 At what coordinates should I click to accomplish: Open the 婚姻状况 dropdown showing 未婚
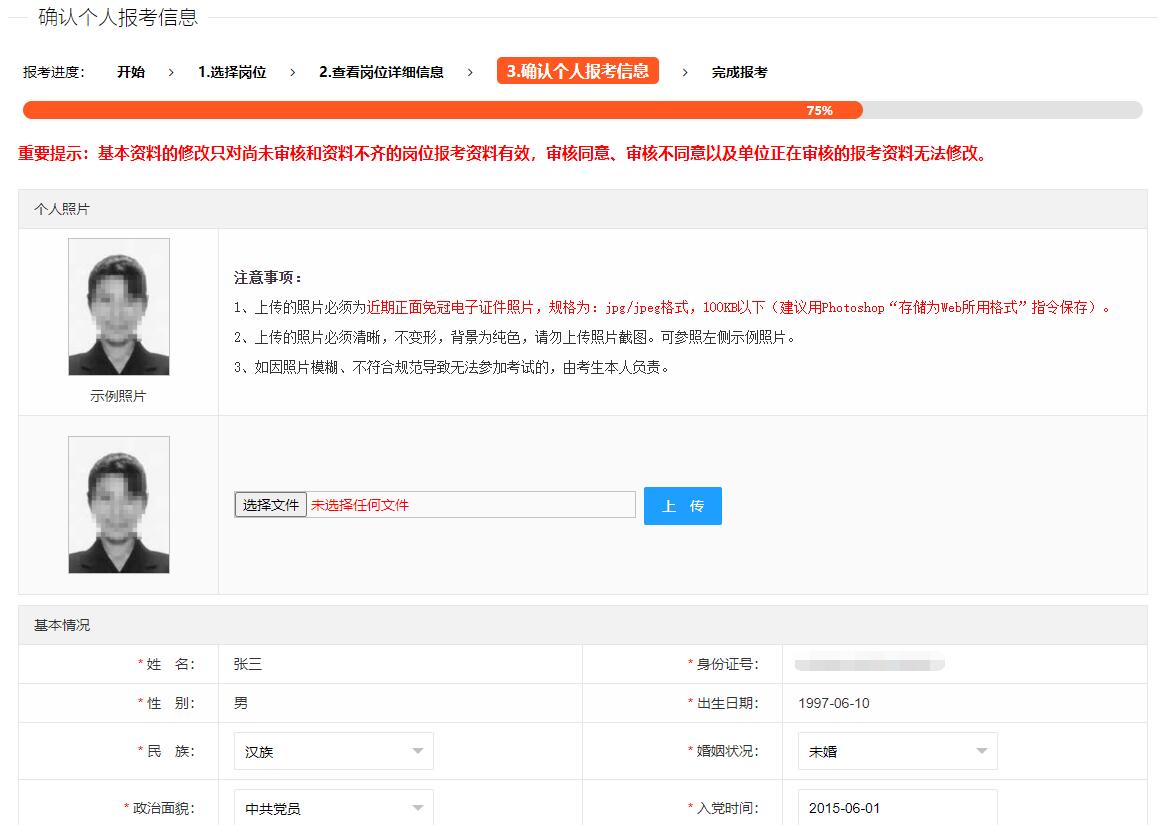pyautogui.click(x=895, y=751)
